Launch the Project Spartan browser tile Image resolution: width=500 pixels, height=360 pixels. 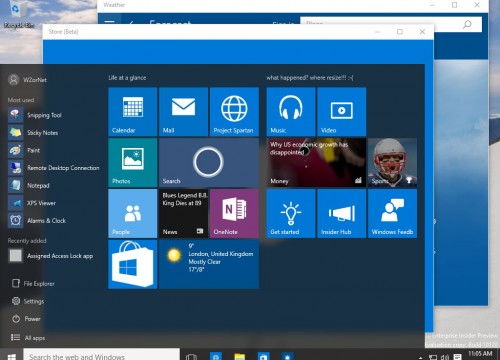234,112
